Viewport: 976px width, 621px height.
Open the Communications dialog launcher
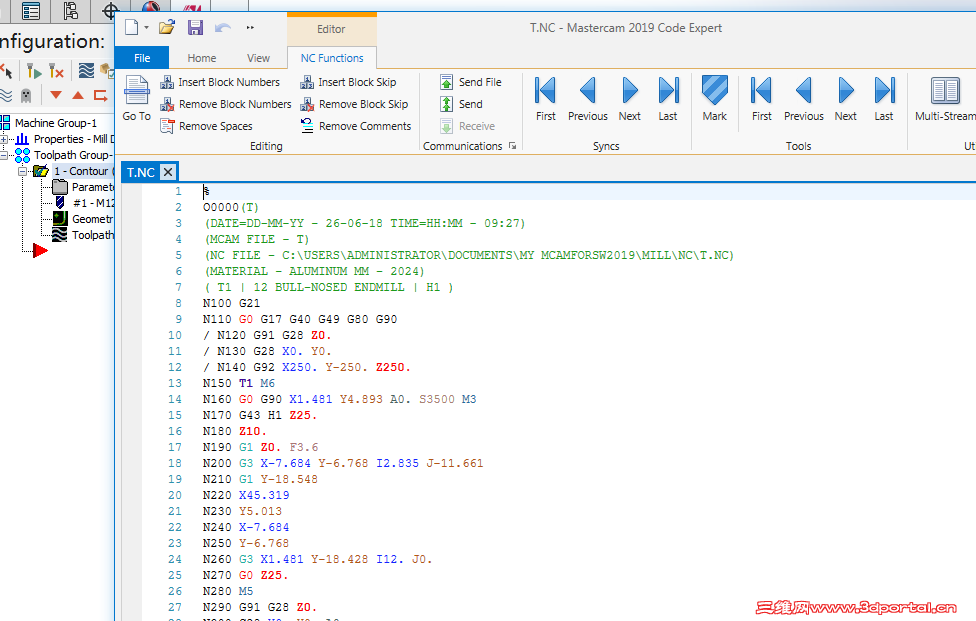coord(512,146)
